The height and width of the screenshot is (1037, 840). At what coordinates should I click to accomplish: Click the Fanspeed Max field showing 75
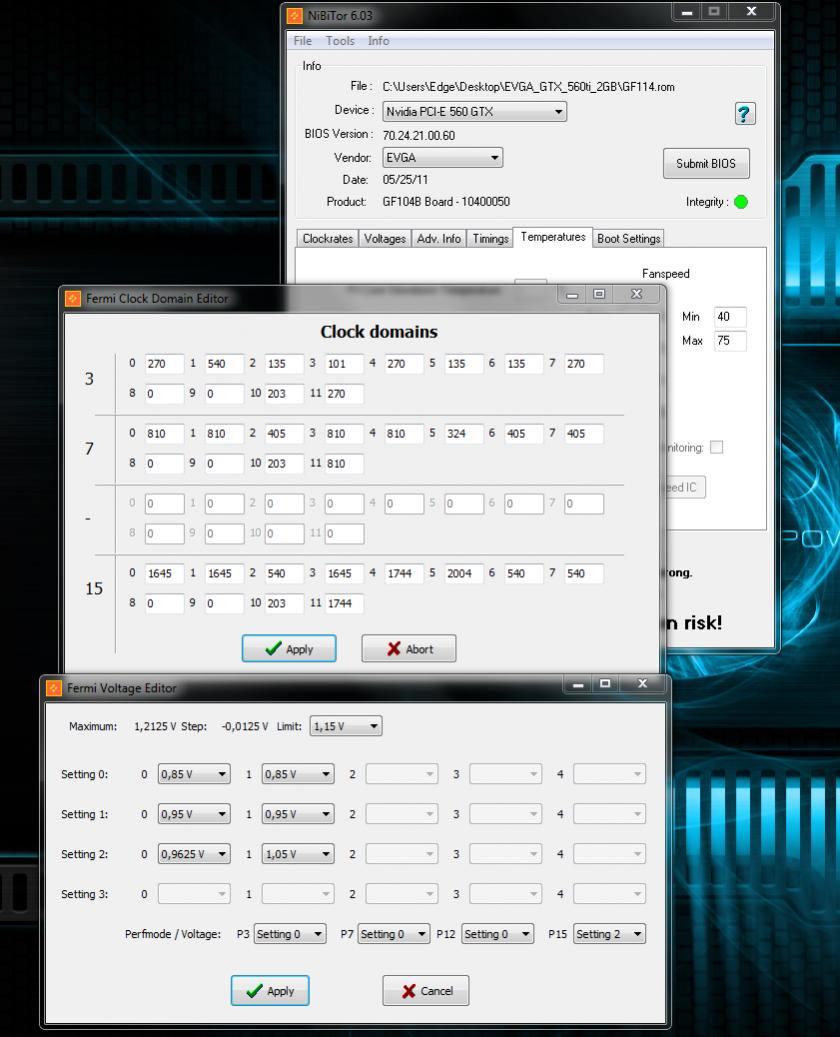(730, 341)
